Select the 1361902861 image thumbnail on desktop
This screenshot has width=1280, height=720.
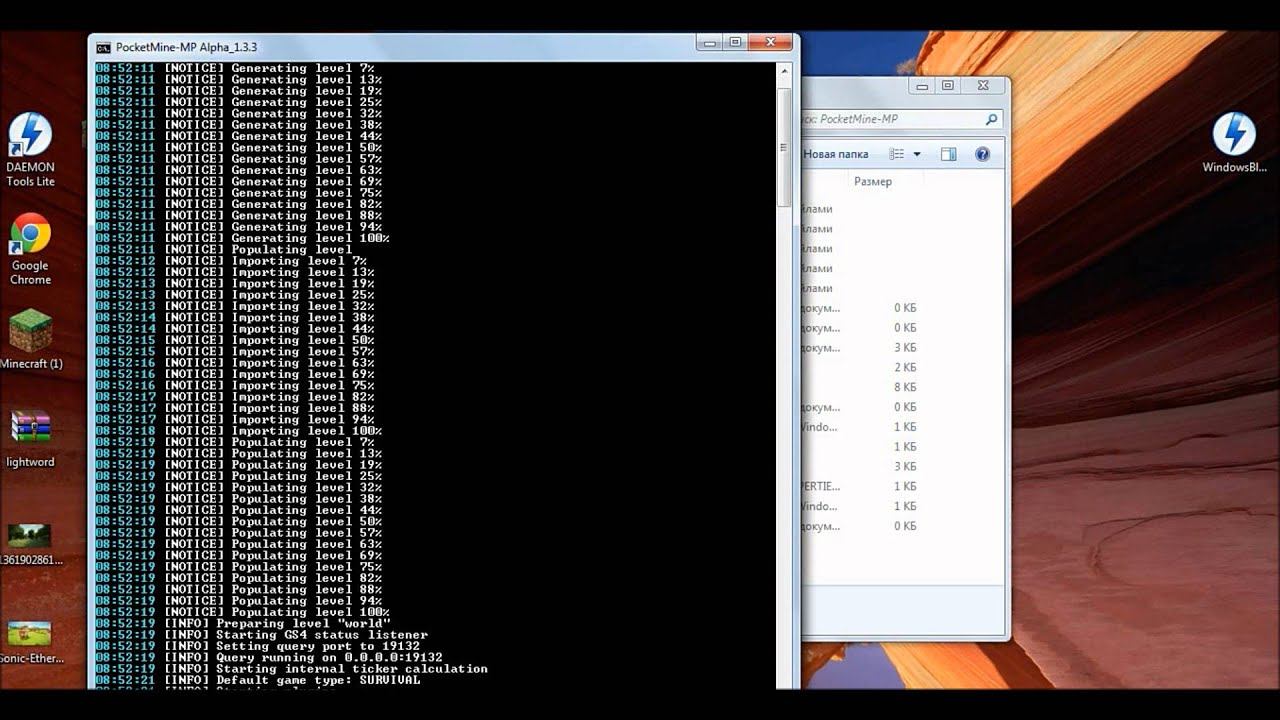(31, 545)
